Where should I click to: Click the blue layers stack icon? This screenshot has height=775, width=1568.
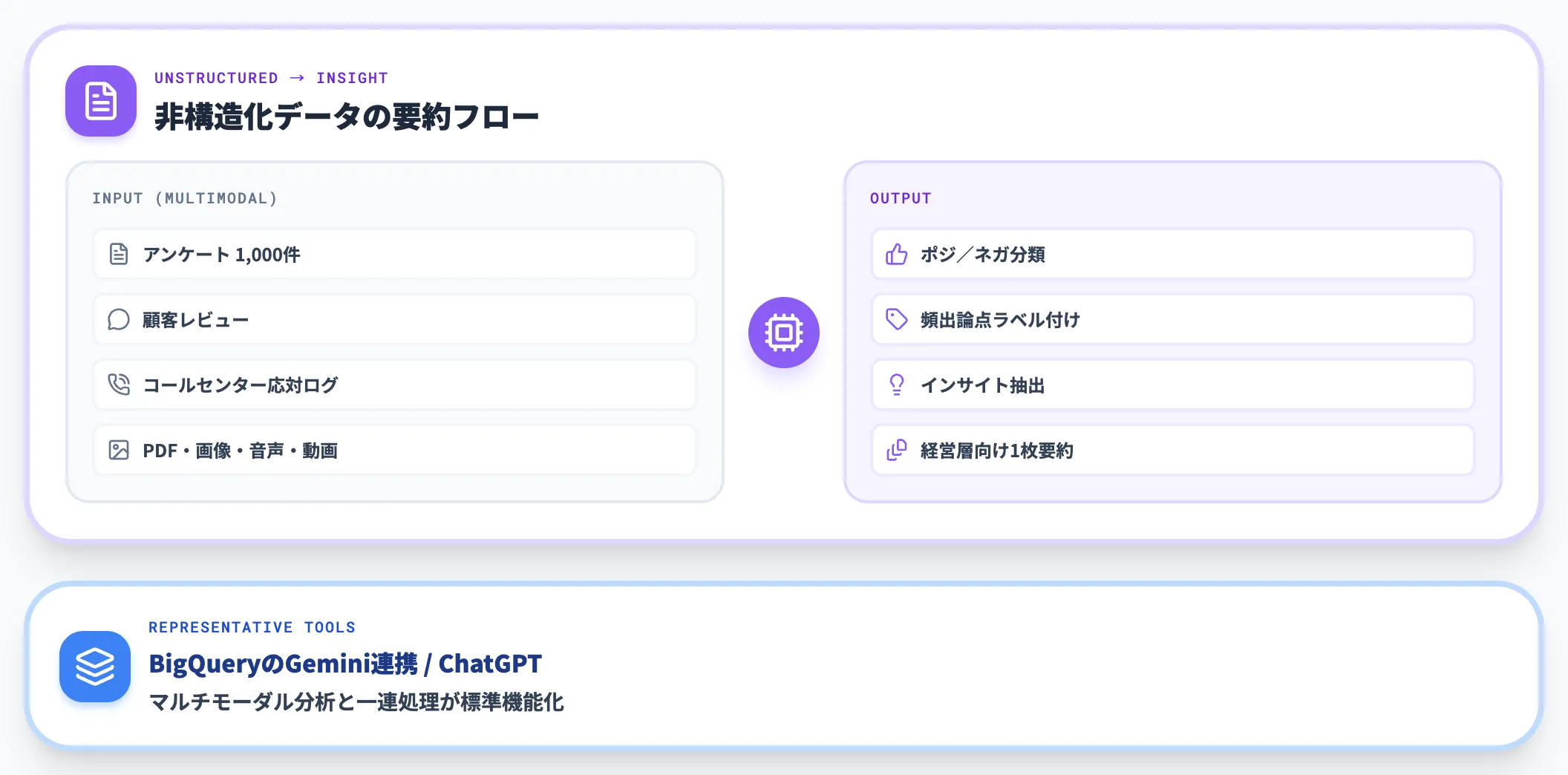[x=95, y=667]
